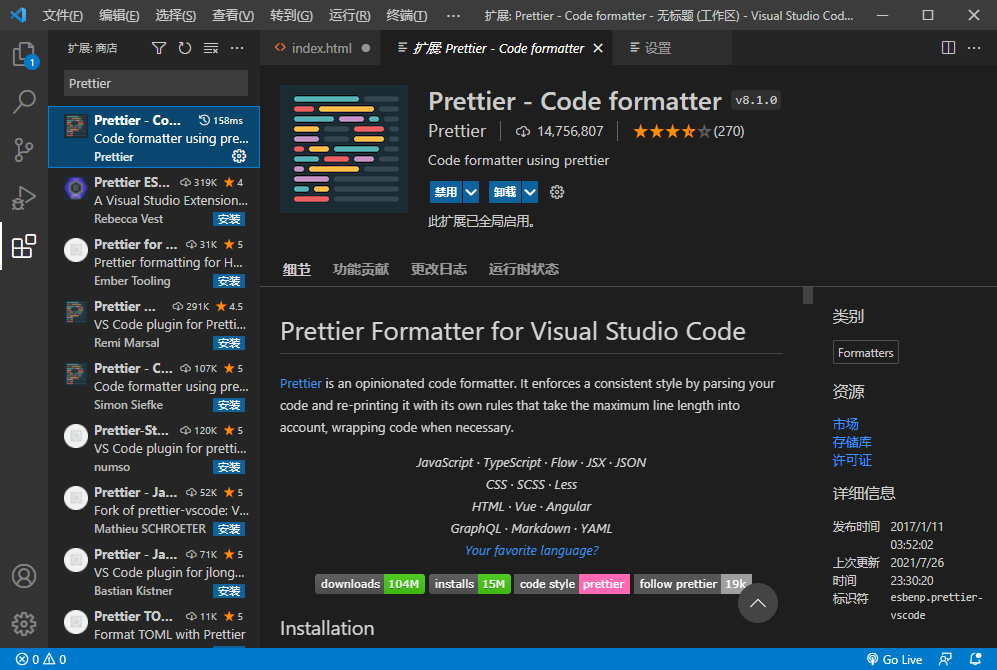Click the errors and warnings status indicator
The width and height of the screenshot is (997, 670).
41,659
